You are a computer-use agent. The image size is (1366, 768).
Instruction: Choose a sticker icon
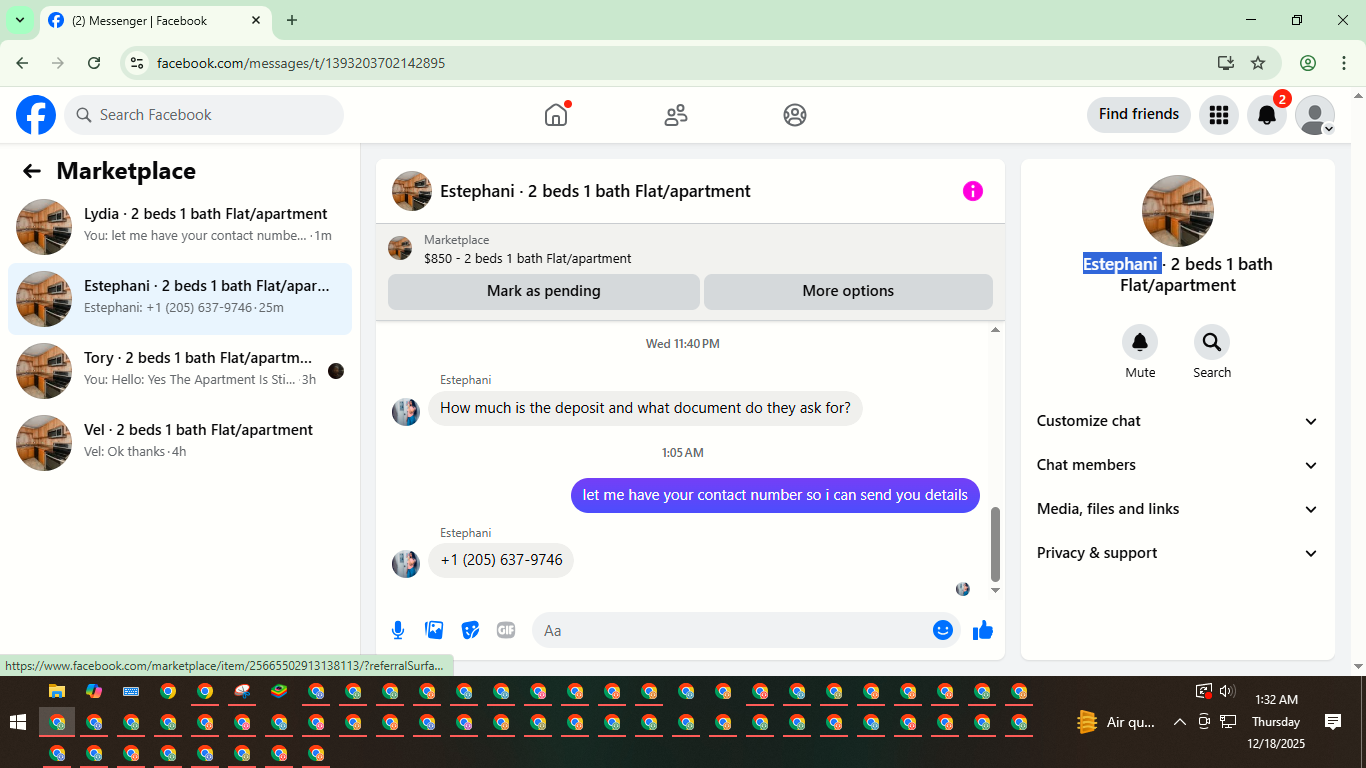point(470,630)
